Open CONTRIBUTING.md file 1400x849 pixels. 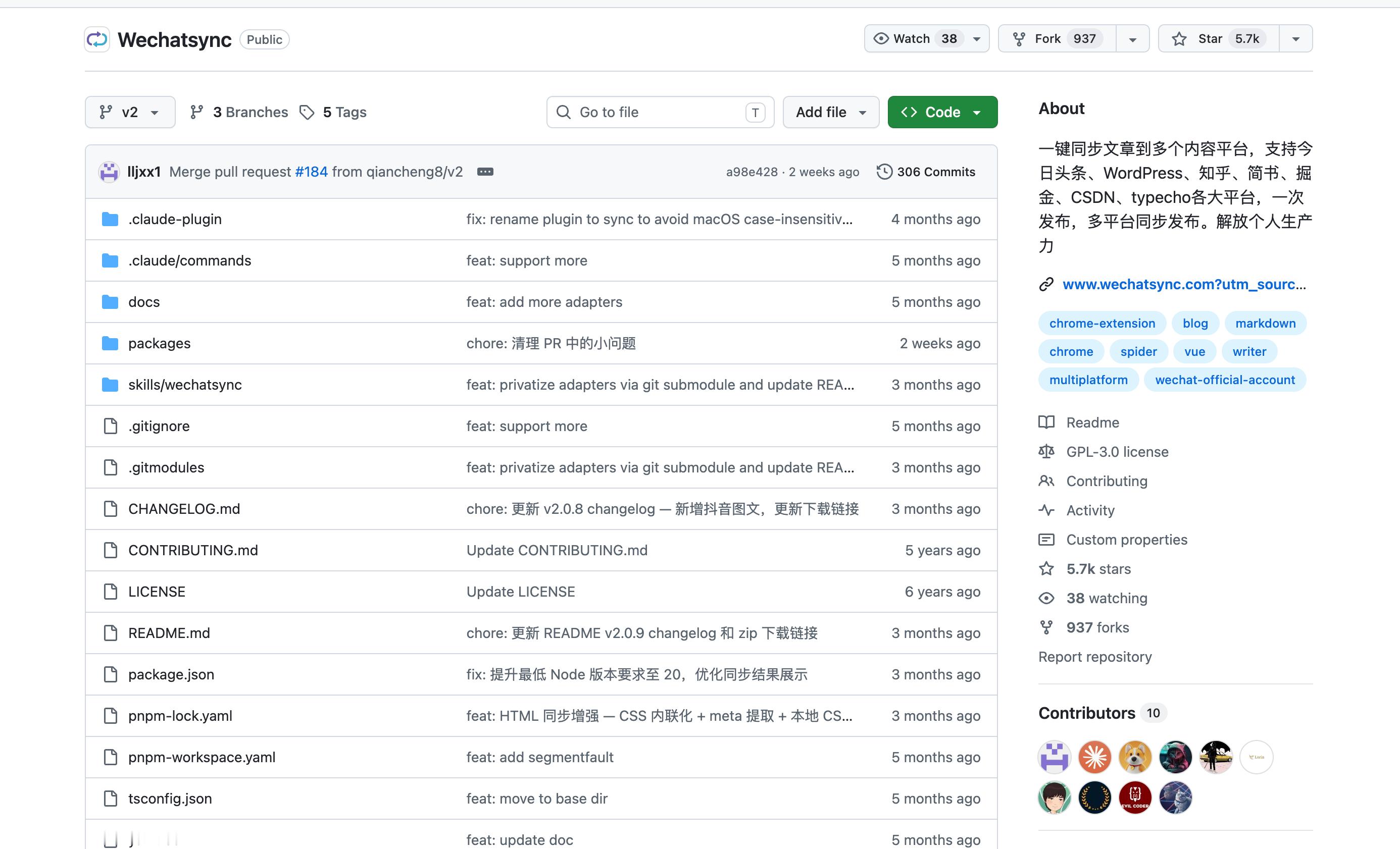click(193, 550)
